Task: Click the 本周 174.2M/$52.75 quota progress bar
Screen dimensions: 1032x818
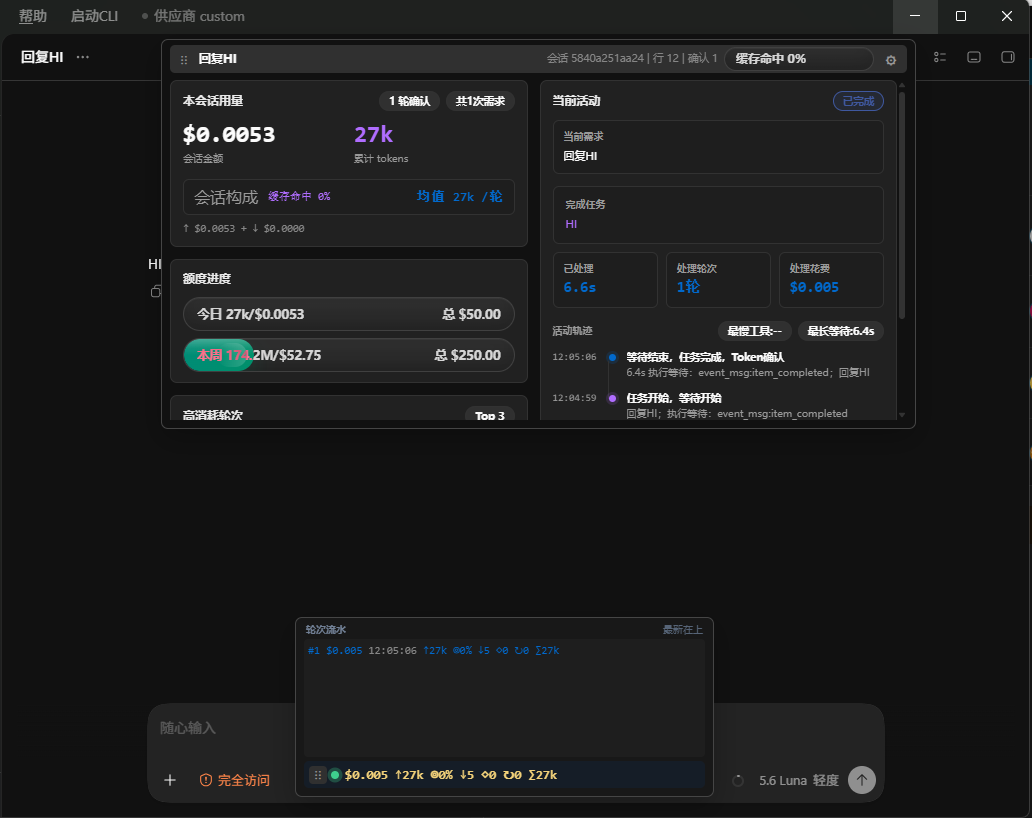Action: 349,355
